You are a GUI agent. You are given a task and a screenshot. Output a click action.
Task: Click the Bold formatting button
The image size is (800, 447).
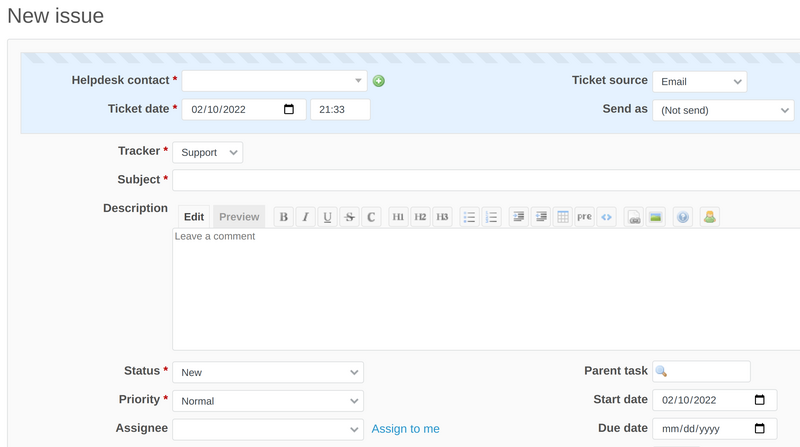[x=284, y=217]
